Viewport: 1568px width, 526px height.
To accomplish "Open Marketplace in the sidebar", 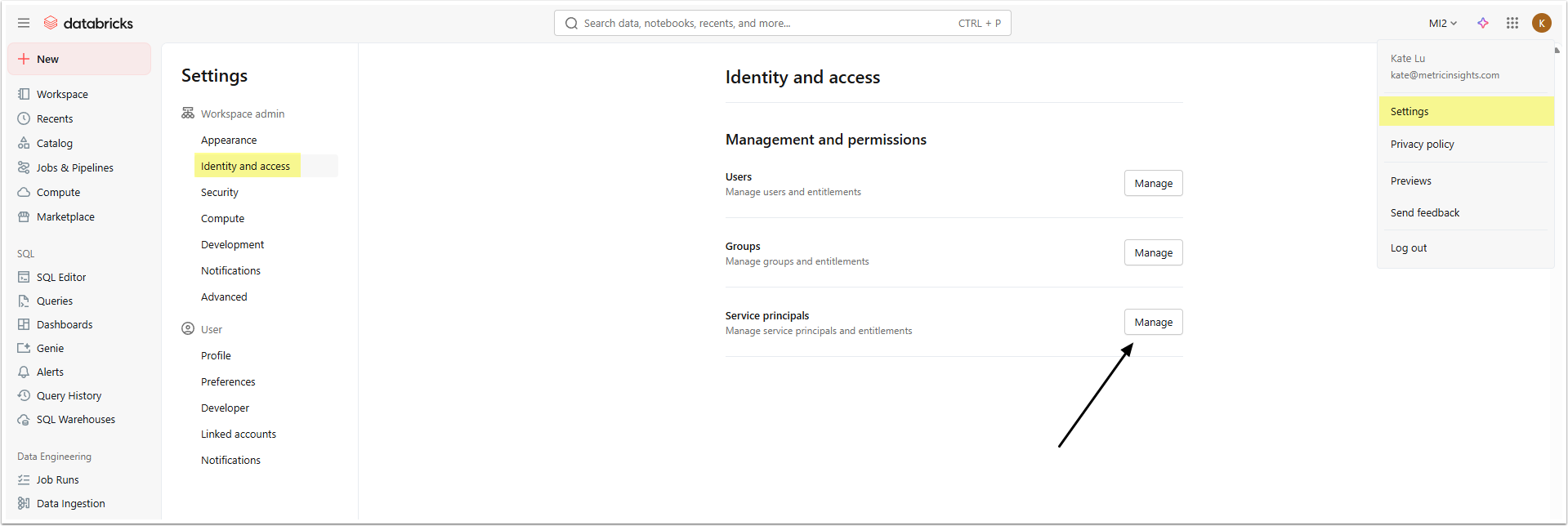I will pyautogui.click(x=65, y=216).
